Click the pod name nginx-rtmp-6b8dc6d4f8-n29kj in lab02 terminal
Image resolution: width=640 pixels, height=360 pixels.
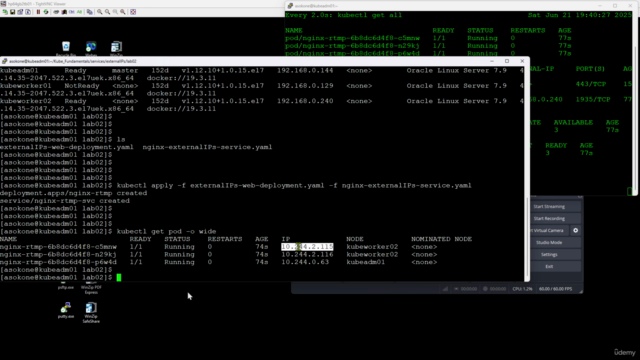coord(58,254)
